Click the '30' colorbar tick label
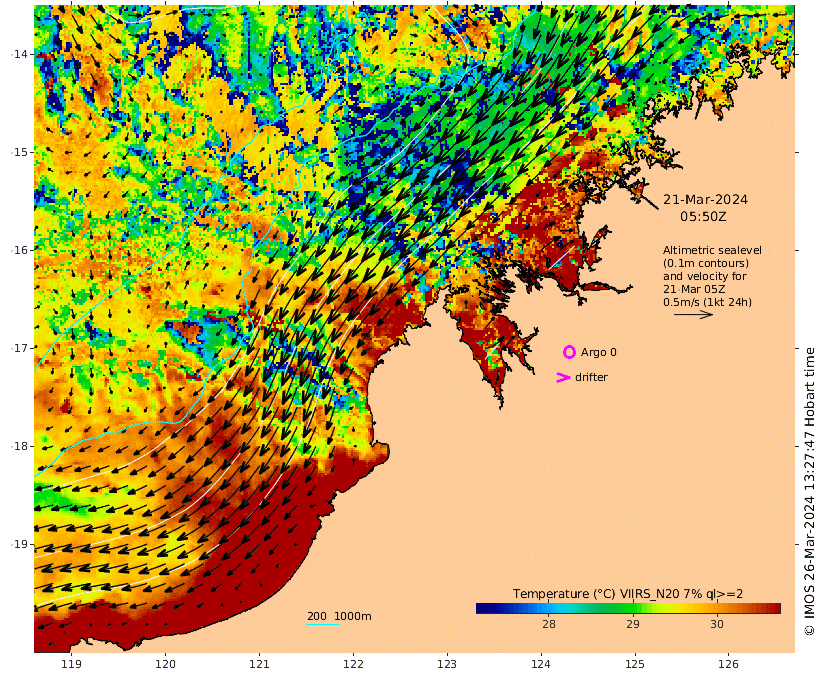This screenshot has height=680, width=820. click(x=717, y=624)
